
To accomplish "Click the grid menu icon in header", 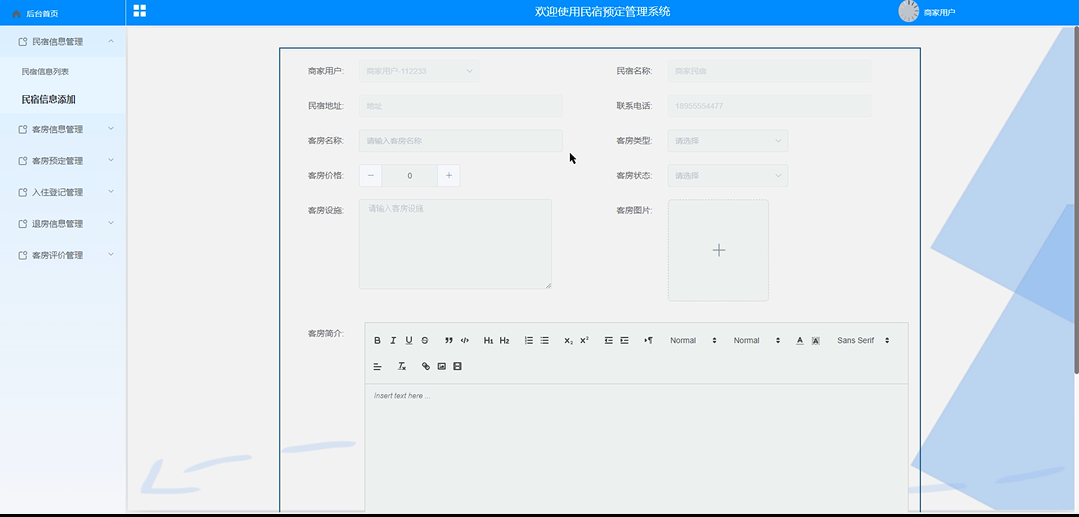I will 140,10.
